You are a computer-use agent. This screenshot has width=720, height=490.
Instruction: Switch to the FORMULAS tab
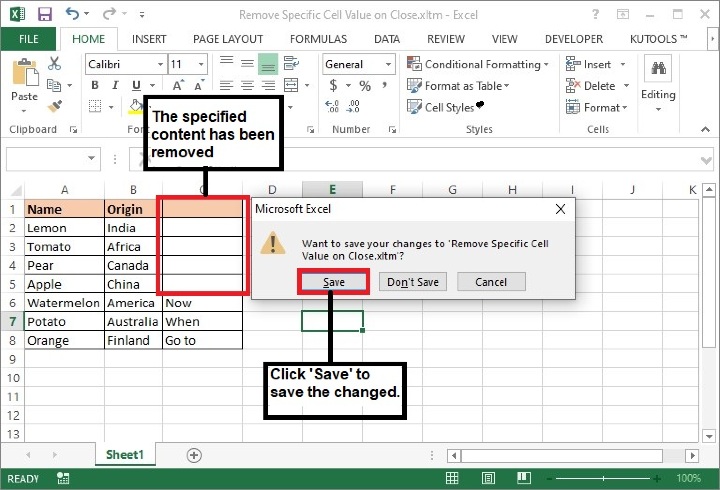coord(318,39)
